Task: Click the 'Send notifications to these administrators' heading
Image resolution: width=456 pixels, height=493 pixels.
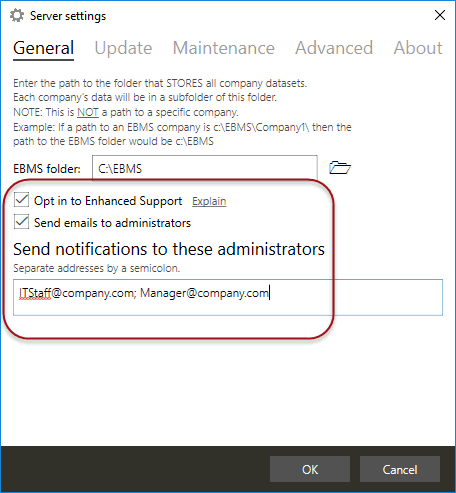Action: [x=169, y=249]
